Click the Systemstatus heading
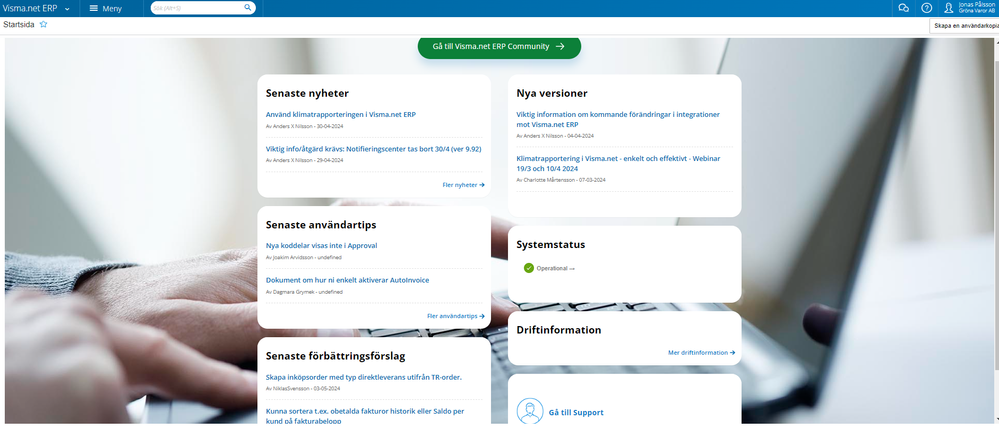The image size is (999, 426). pyautogui.click(x=550, y=245)
